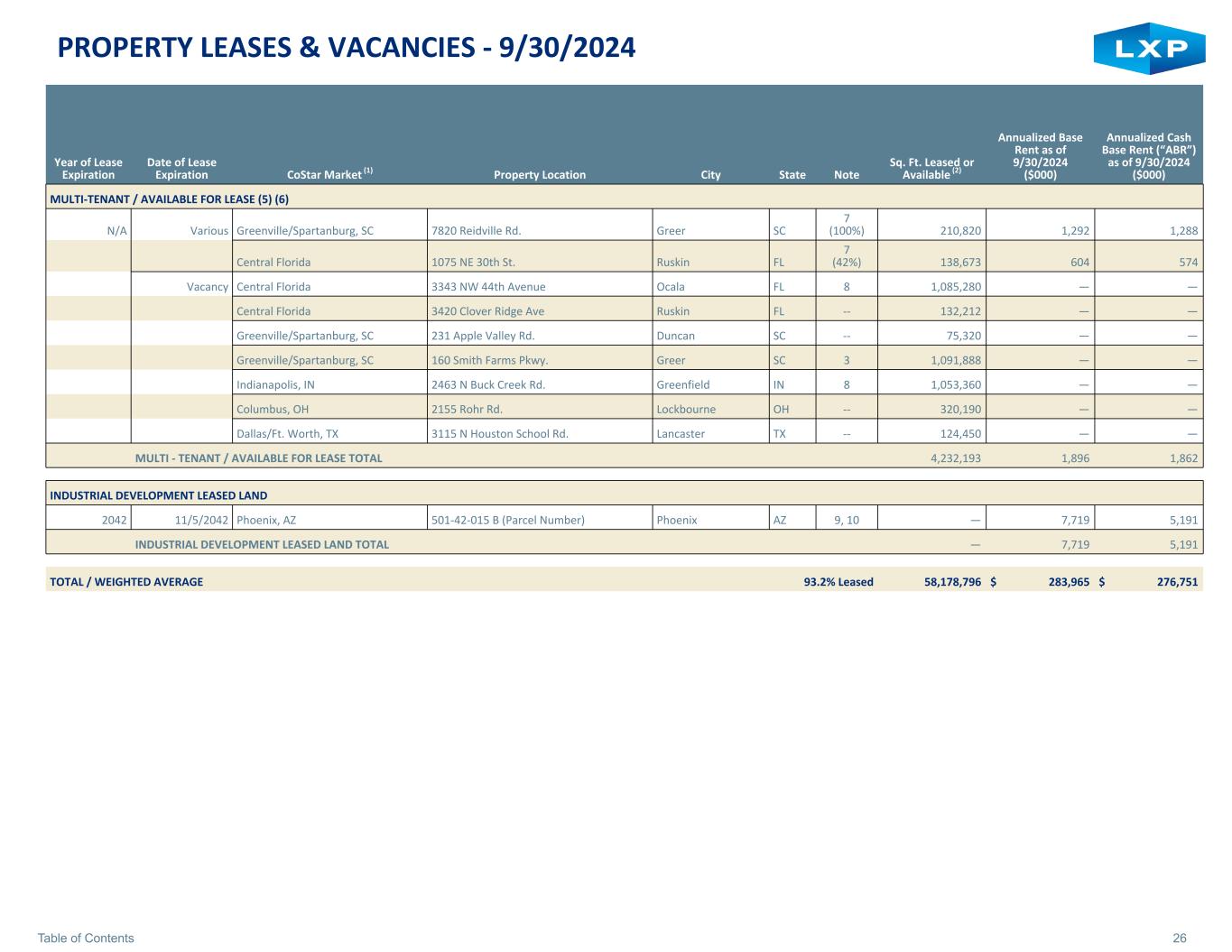1232x952 pixels.
Task: Click page number 26
Action: click(x=1180, y=938)
